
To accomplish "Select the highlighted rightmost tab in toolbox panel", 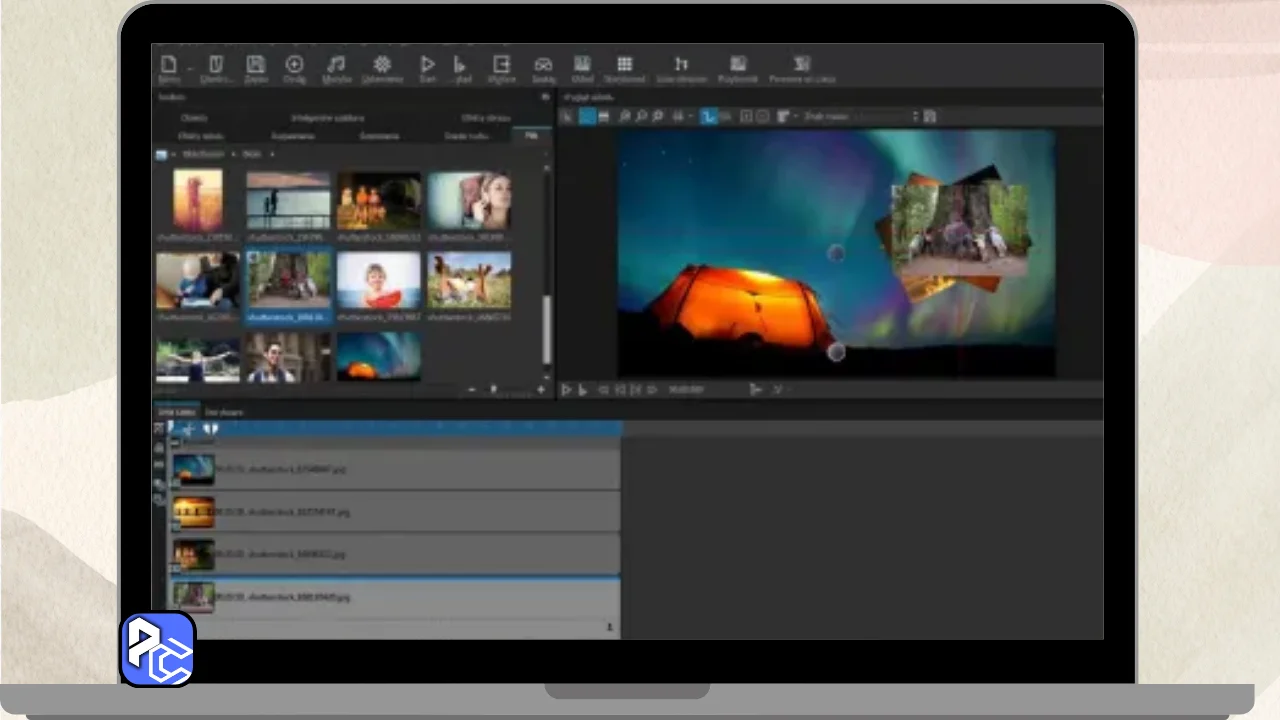I will click(x=531, y=135).
